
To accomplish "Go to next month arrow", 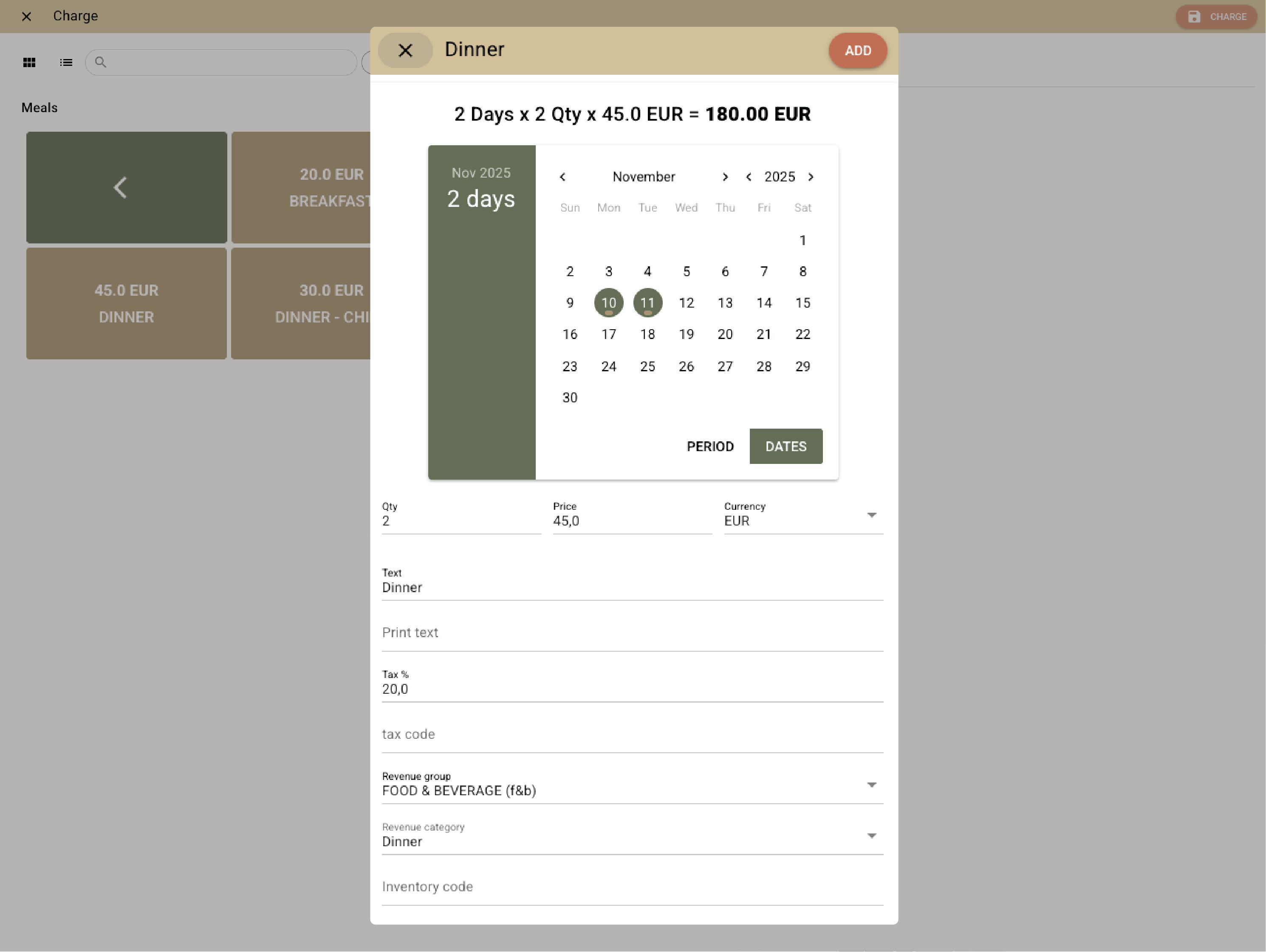I will [725, 177].
